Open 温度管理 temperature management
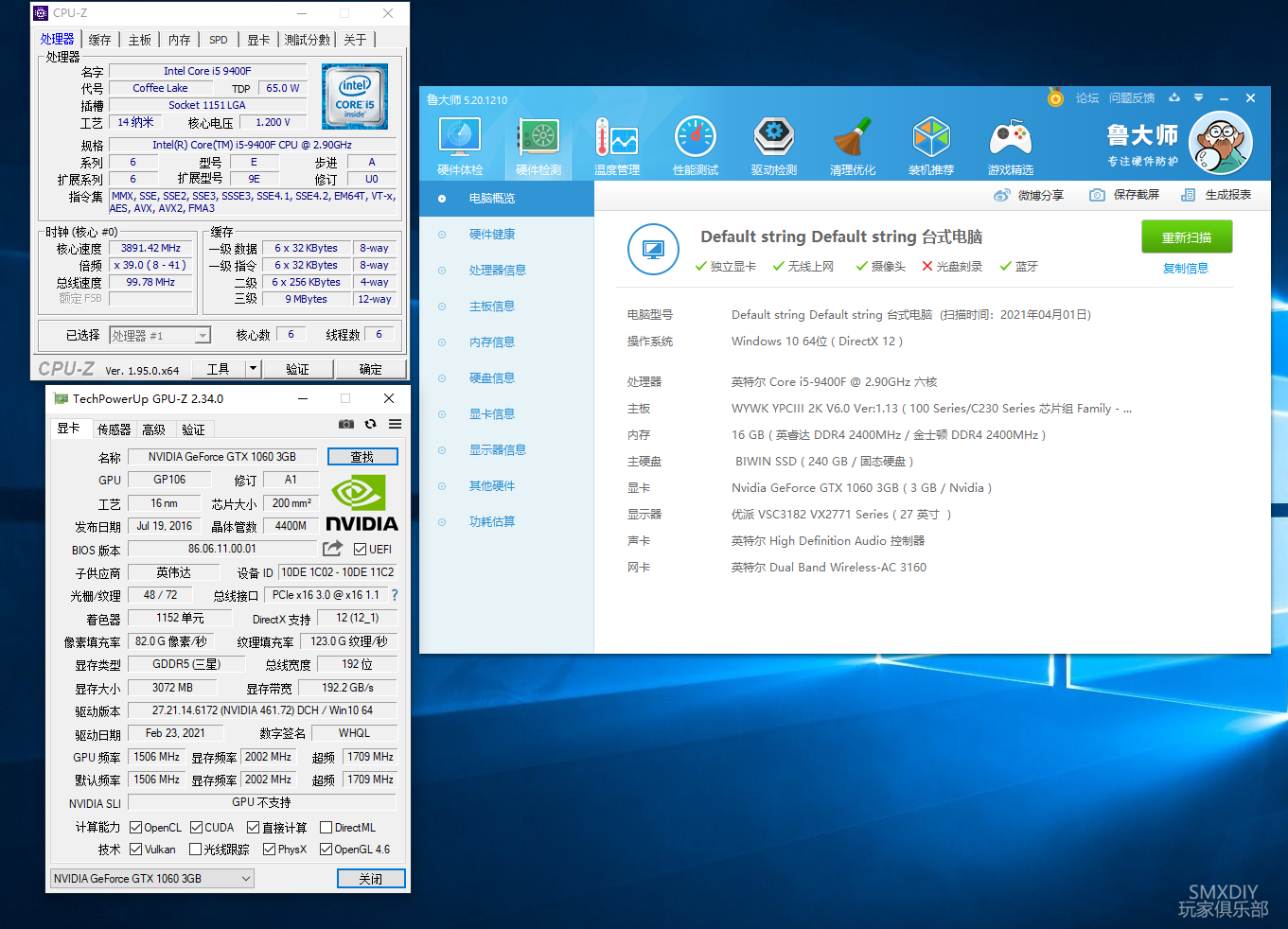 617,147
